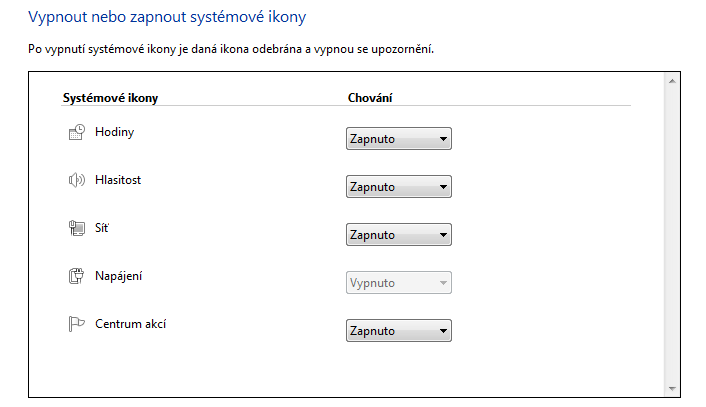The height and width of the screenshot is (407, 706).
Task: Click the Napájení power icon
Action: [77, 276]
